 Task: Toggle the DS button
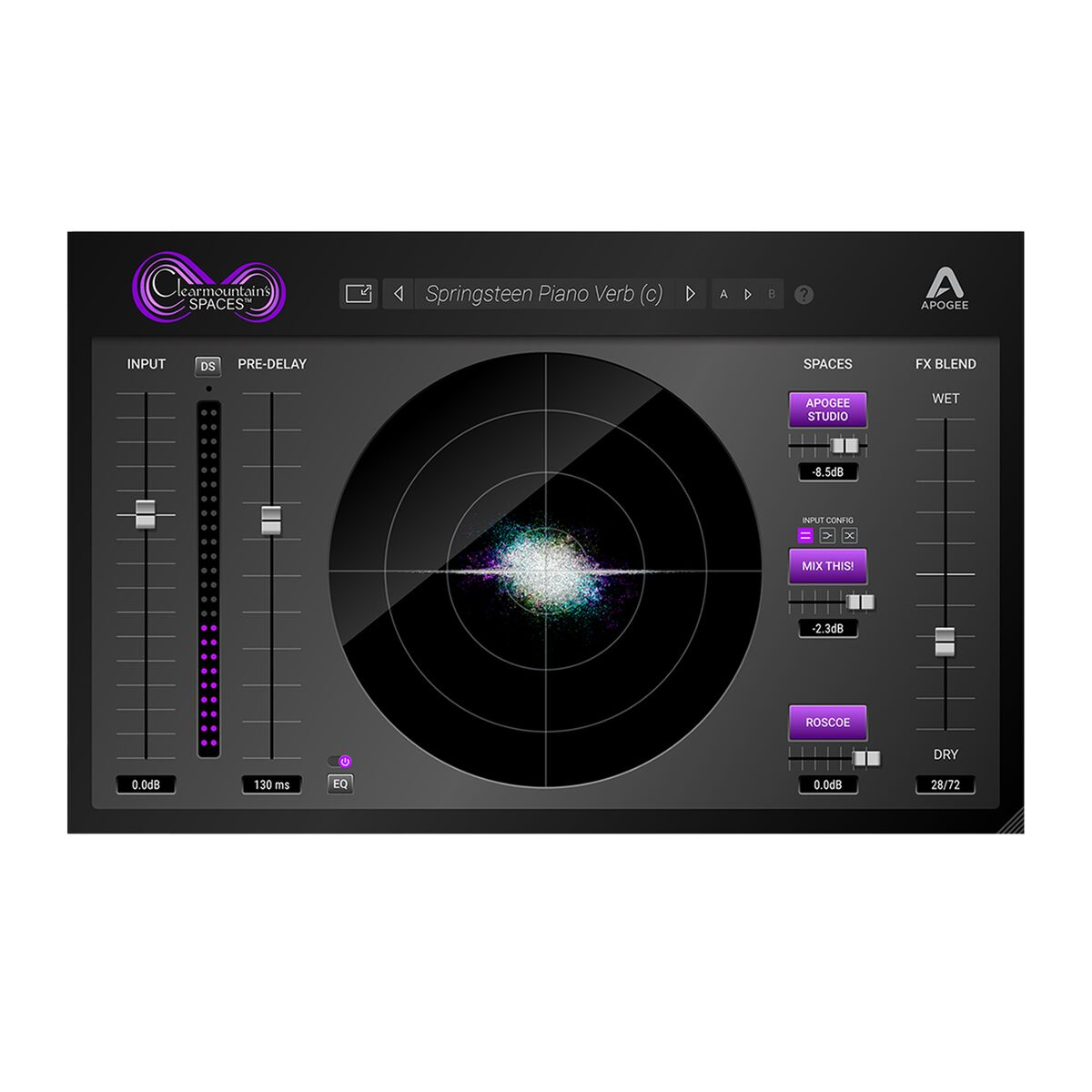[208, 366]
